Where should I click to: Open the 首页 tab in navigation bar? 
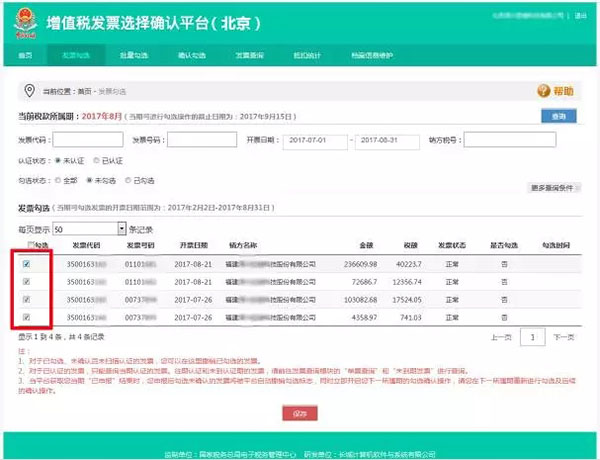pos(25,55)
